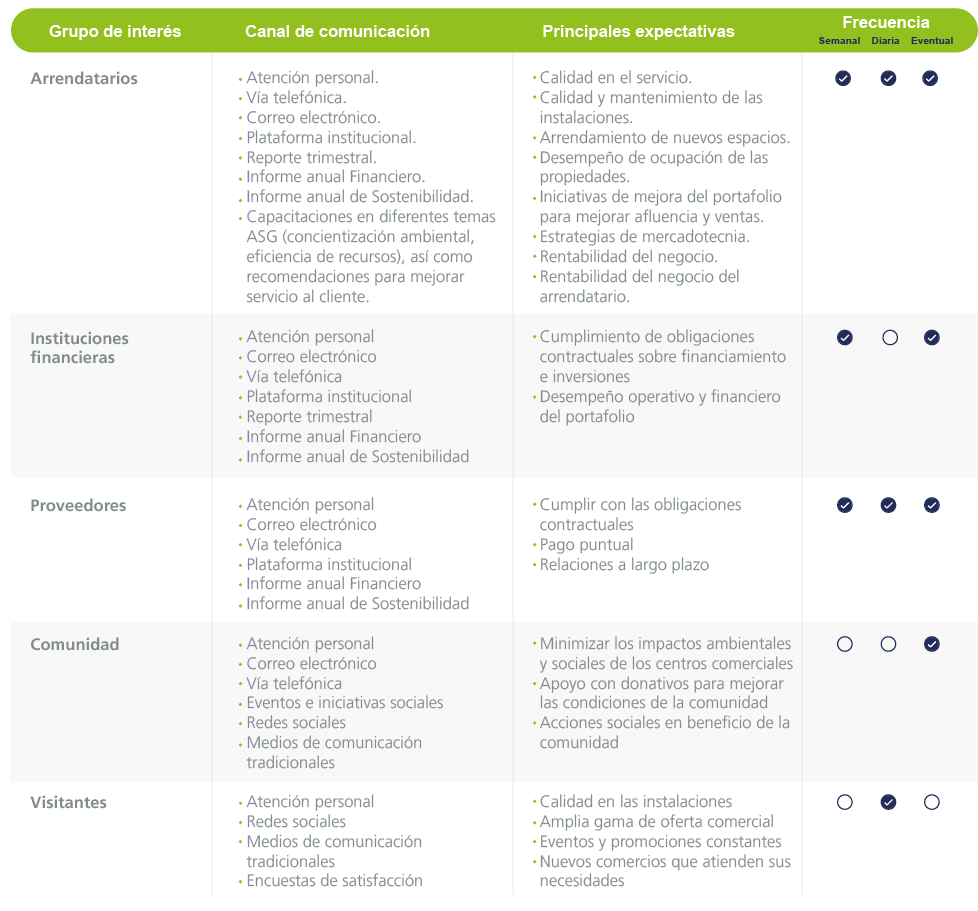Click the Principales expectativas column header
This screenshot has height=911, width=978.
(638, 31)
